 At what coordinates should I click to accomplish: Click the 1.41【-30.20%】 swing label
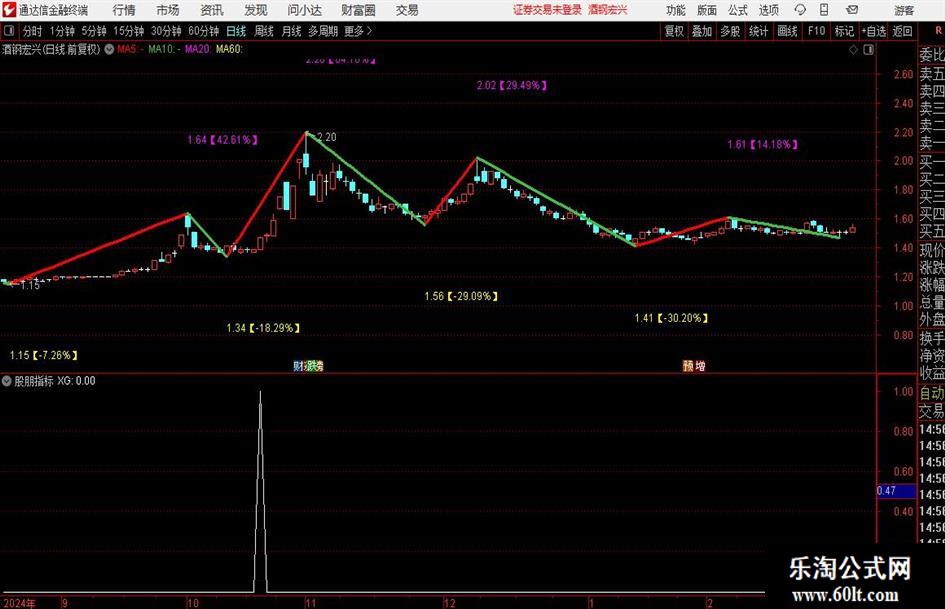point(671,318)
